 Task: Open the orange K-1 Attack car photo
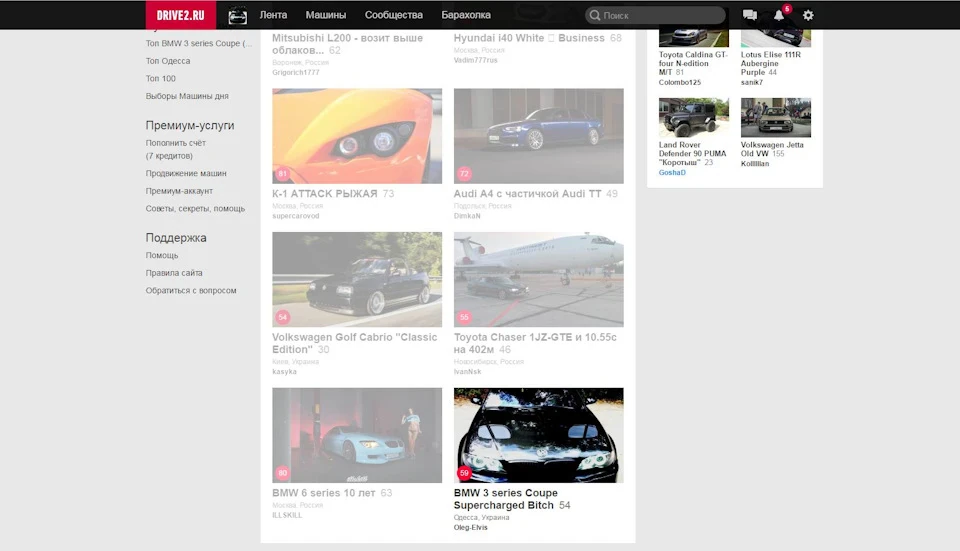(x=357, y=136)
